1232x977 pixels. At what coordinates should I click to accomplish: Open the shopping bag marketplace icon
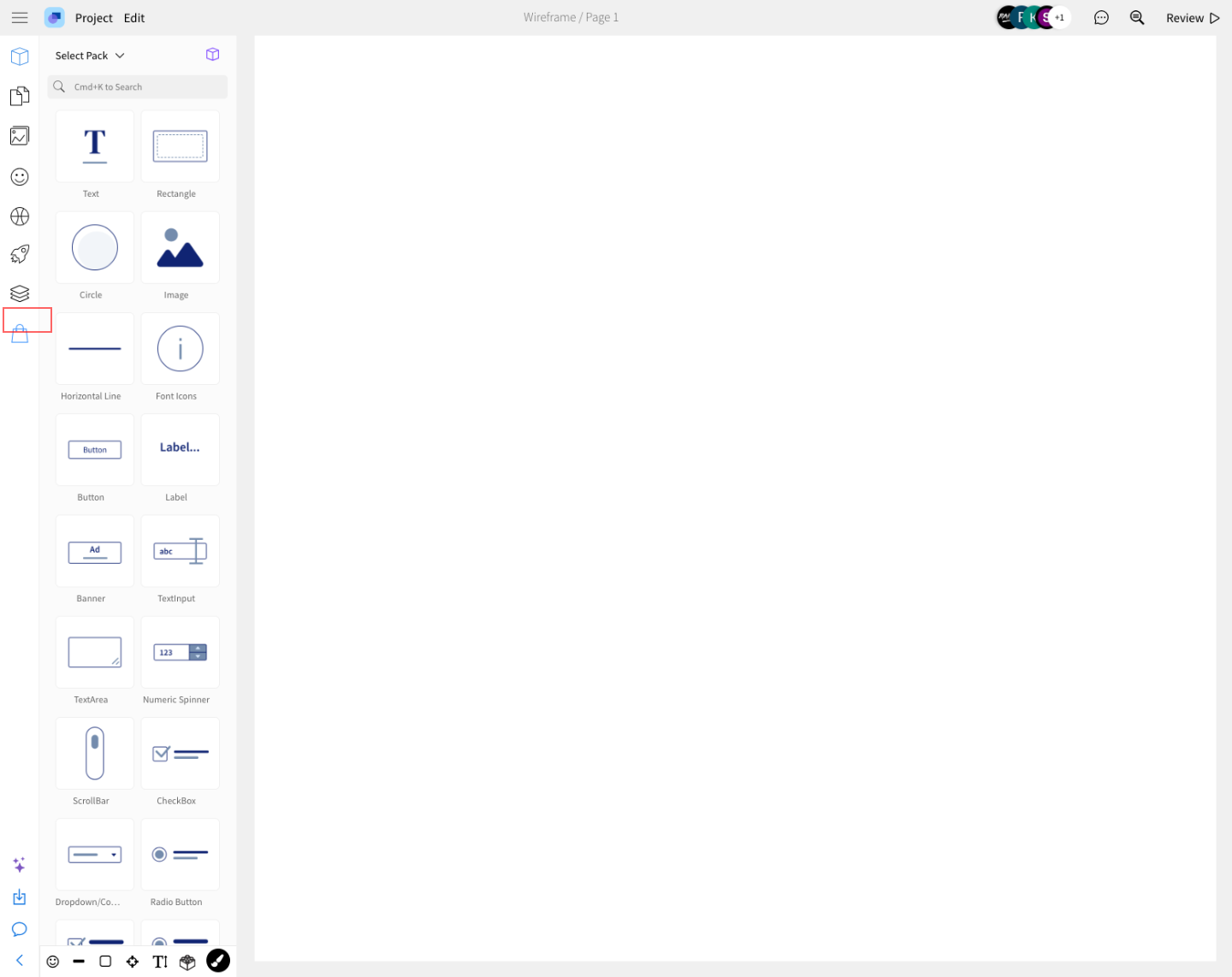coord(20,334)
